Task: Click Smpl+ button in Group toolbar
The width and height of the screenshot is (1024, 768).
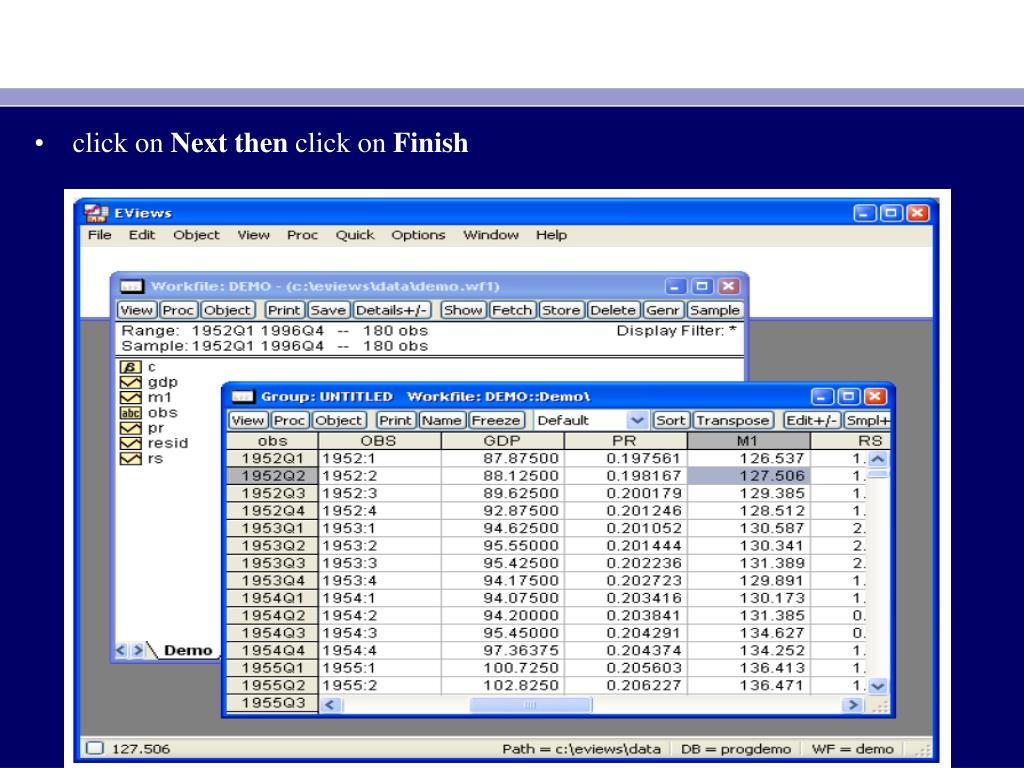Action: [x=867, y=421]
